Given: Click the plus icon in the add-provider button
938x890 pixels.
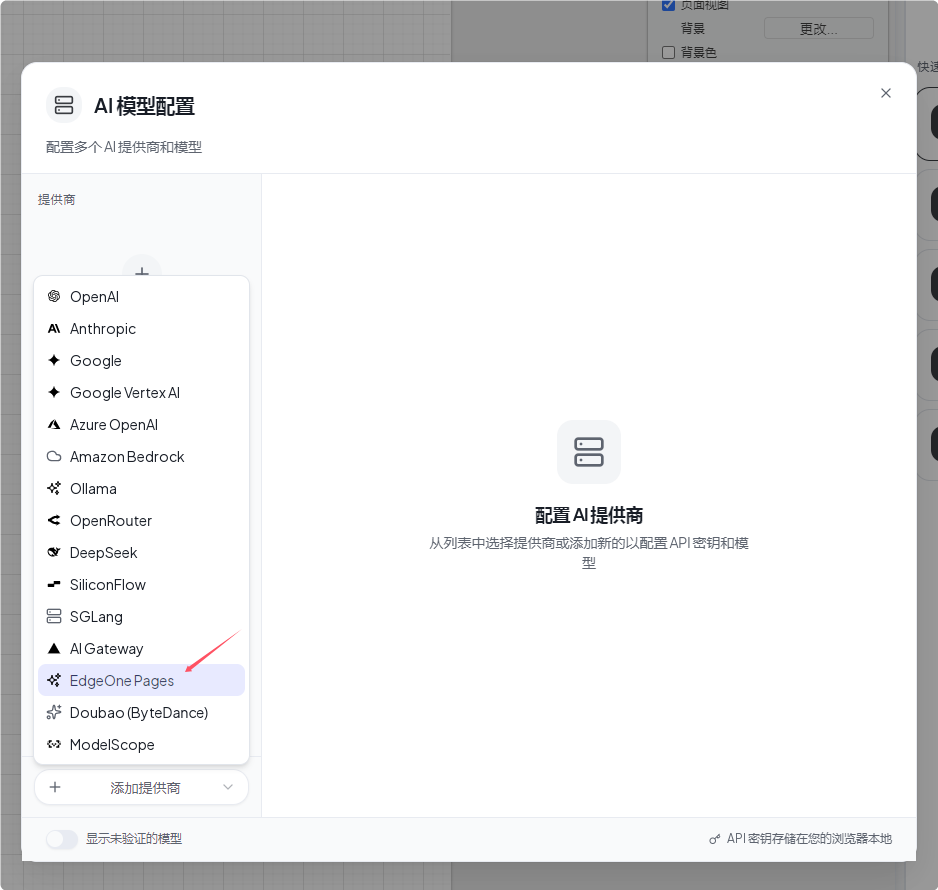Looking at the screenshot, I should click(x=55, y=787).
